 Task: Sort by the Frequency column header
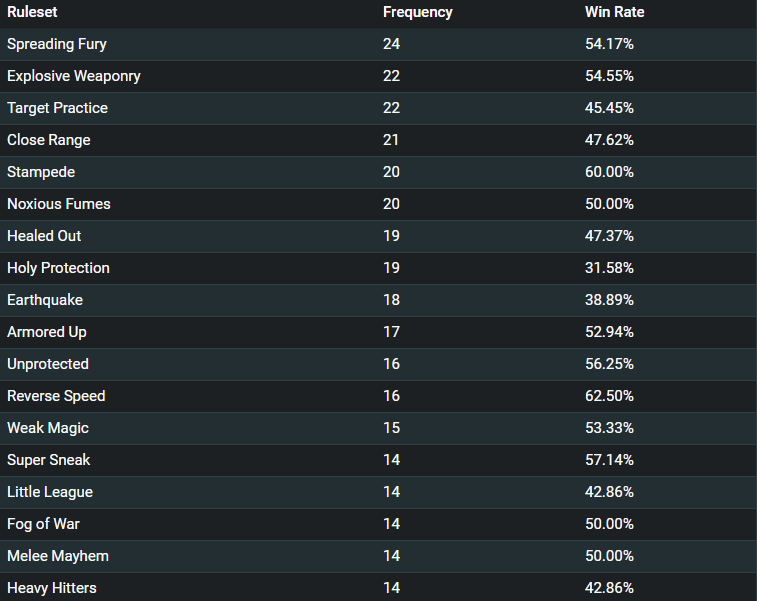(418, 12)
